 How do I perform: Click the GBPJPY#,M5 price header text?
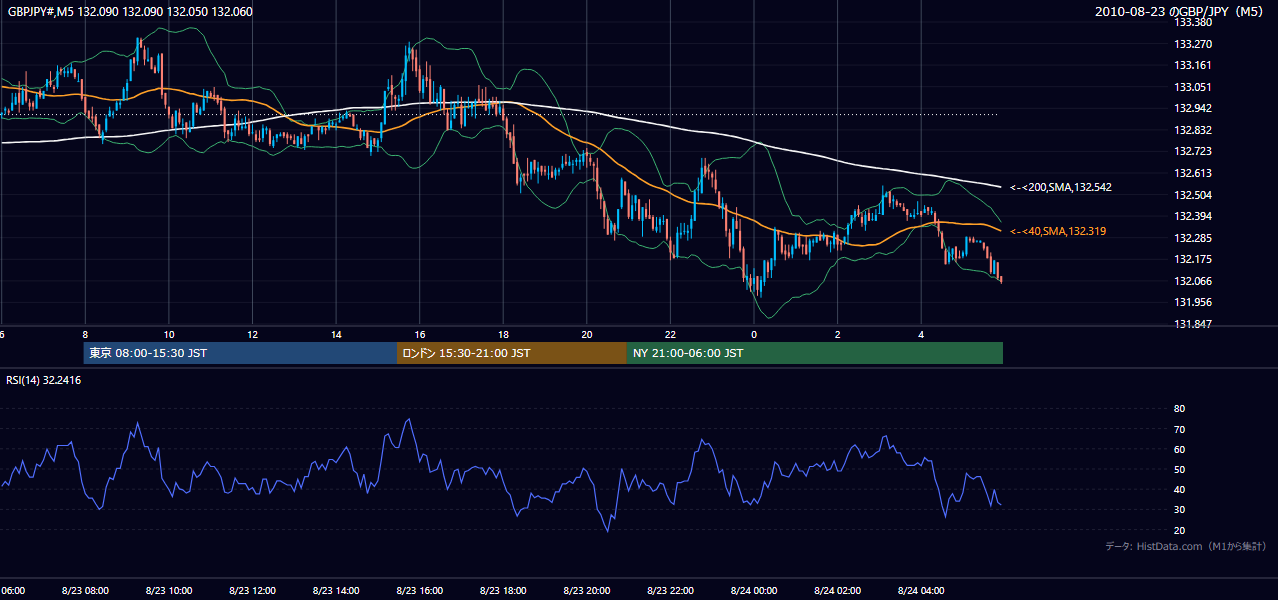(x=129, y=12)
